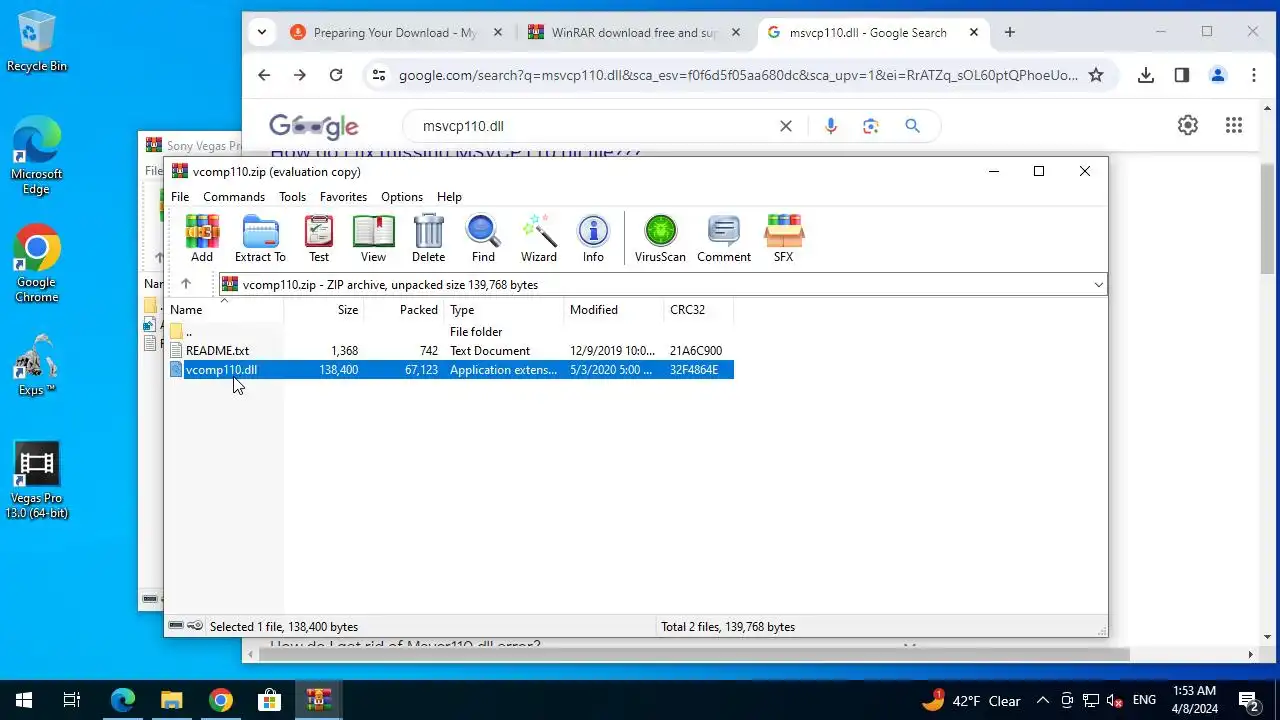Click the Windows Start button

[24, 700]
